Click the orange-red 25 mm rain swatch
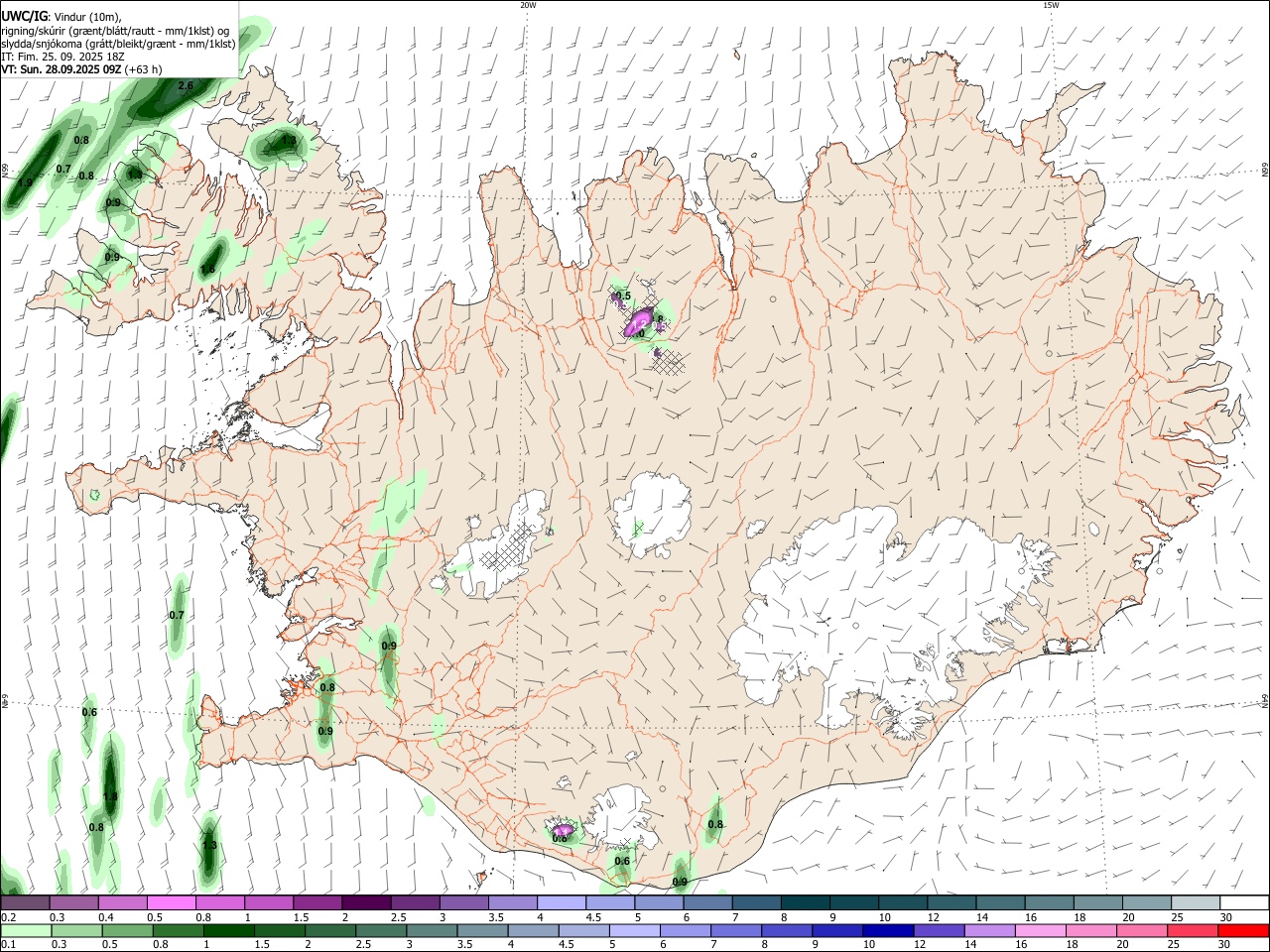 [x=1193, y=930]
